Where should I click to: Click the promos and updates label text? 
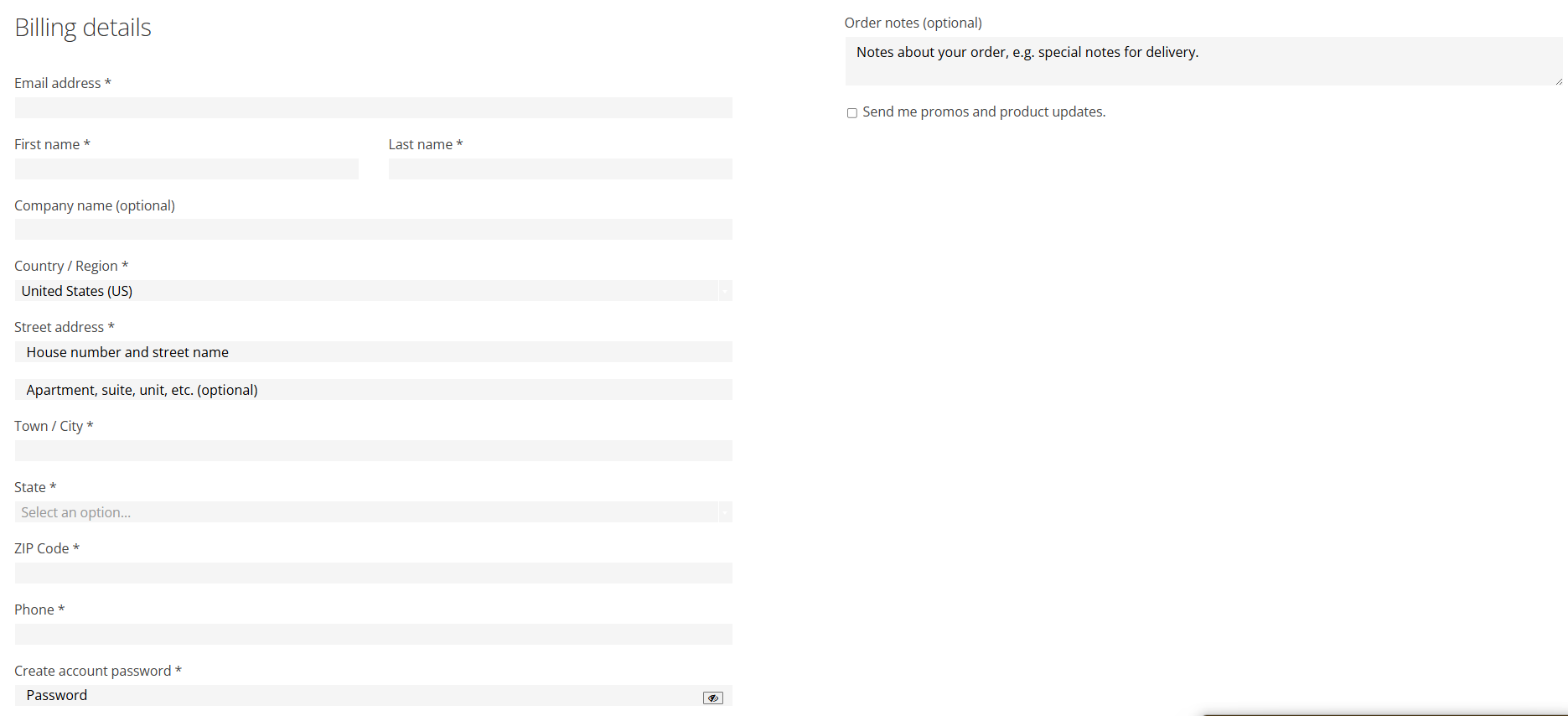[984, 112]
